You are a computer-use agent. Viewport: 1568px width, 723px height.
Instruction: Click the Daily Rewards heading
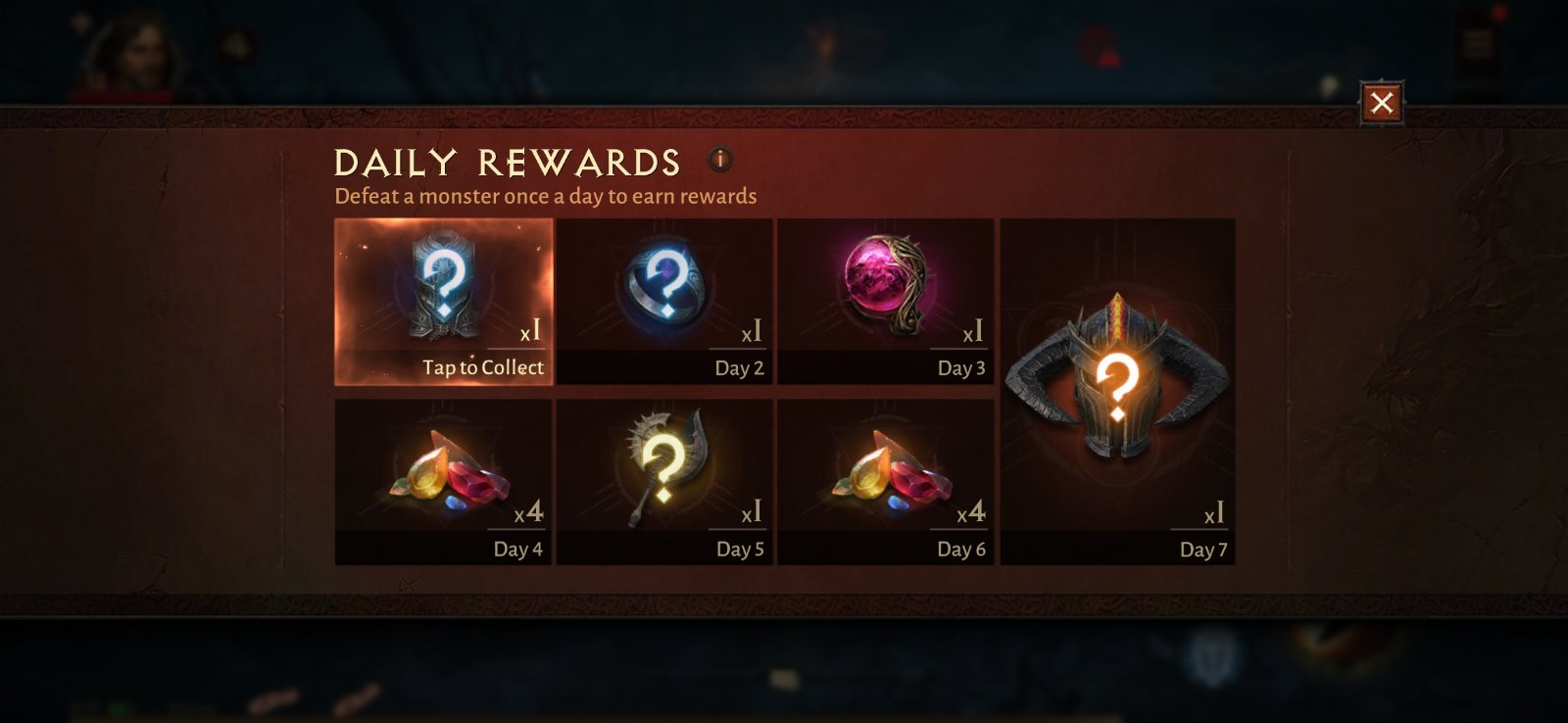pos(507,163)
